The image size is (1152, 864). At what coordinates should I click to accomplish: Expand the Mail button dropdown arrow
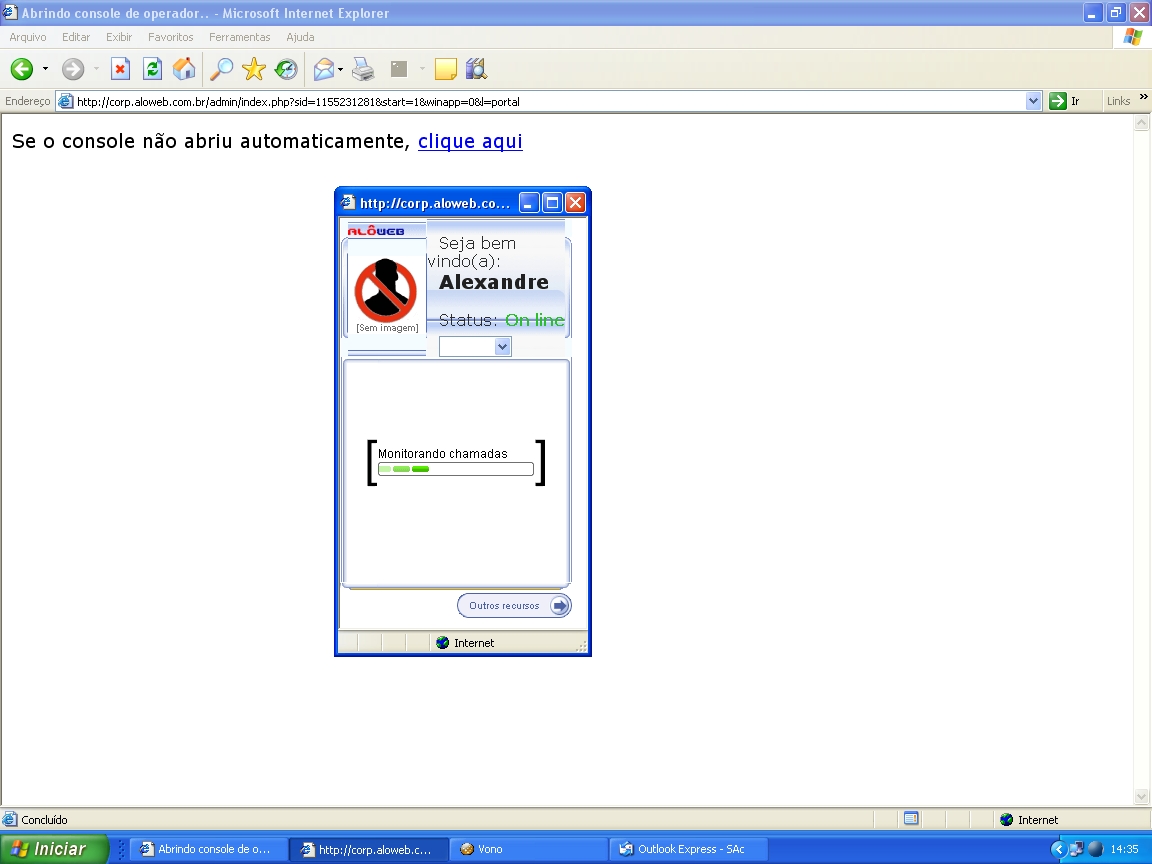(340, 69)
